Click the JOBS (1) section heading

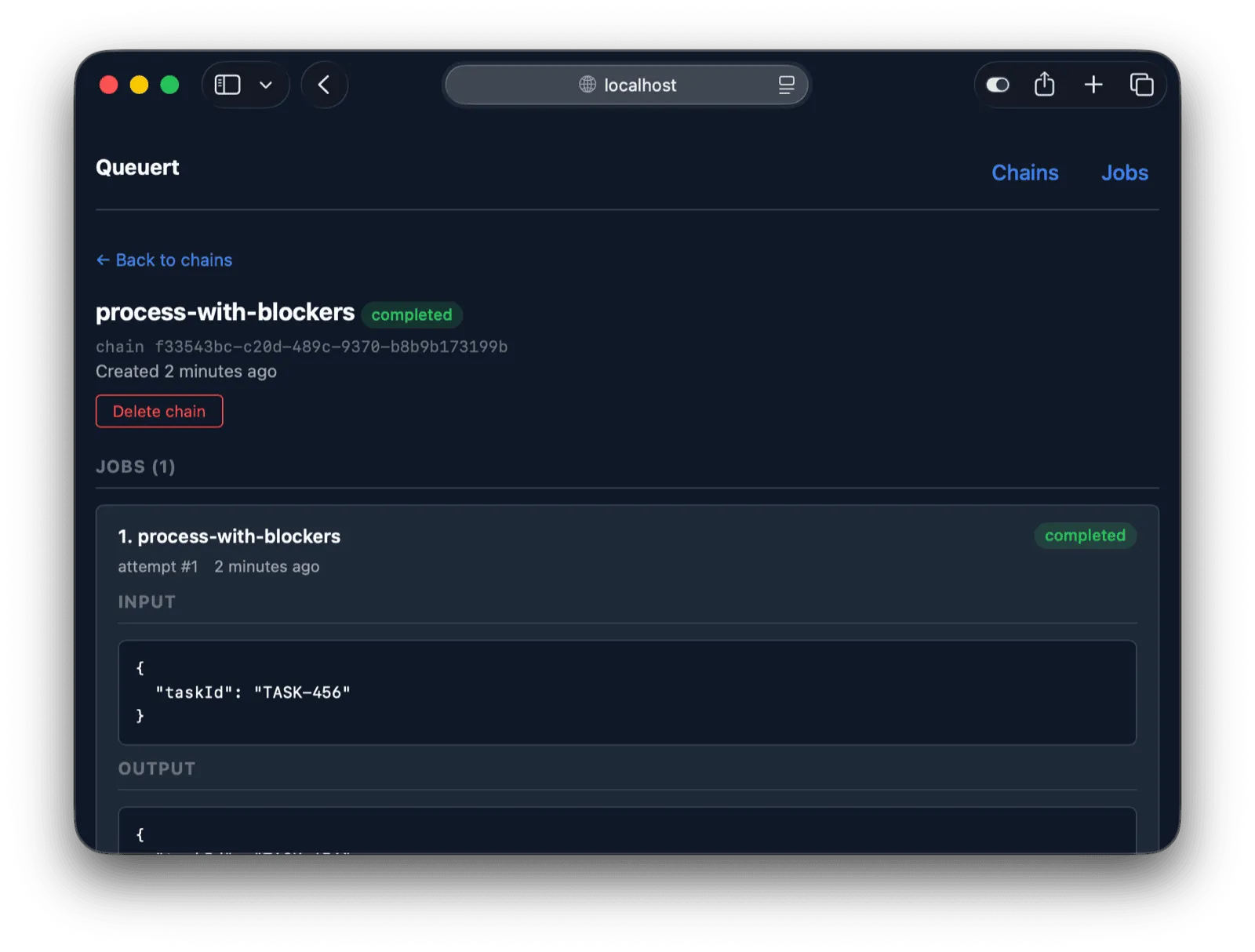tap(135, 467)
